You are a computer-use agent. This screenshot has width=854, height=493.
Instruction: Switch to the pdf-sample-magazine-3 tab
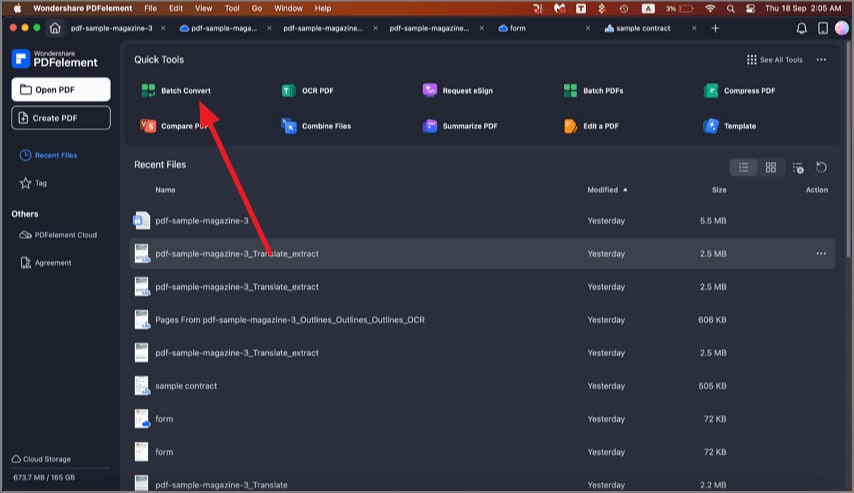tap(112, 28)
